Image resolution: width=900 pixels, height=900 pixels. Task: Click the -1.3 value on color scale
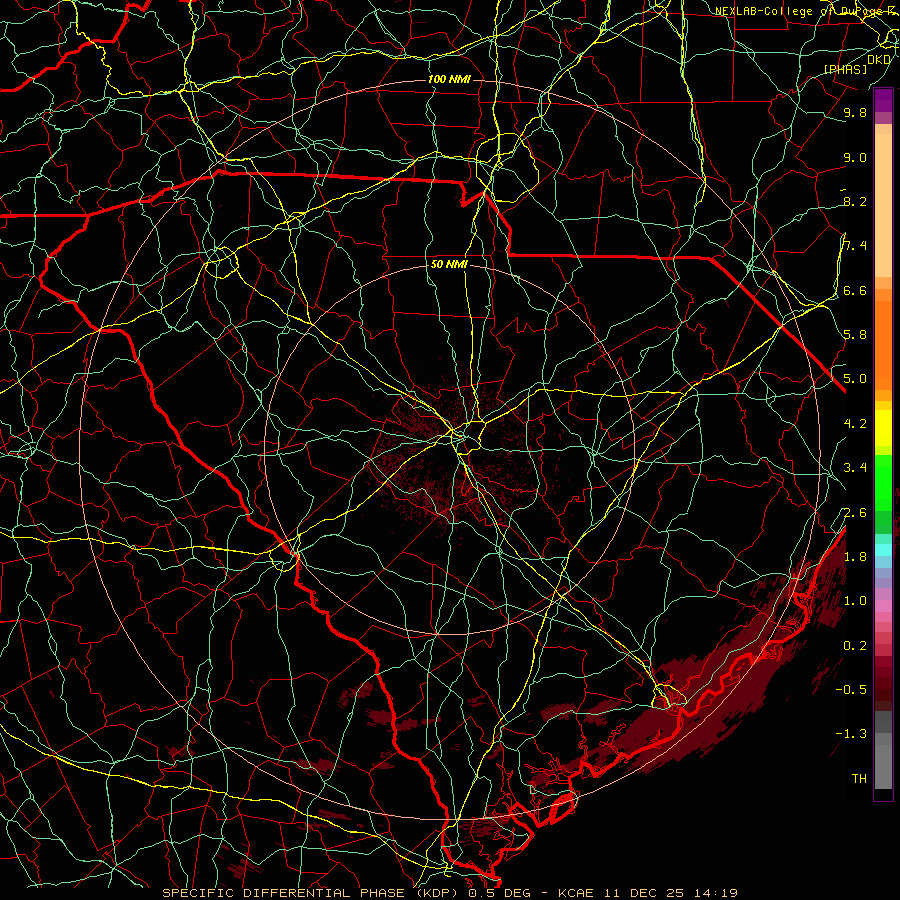click(851, 734)
